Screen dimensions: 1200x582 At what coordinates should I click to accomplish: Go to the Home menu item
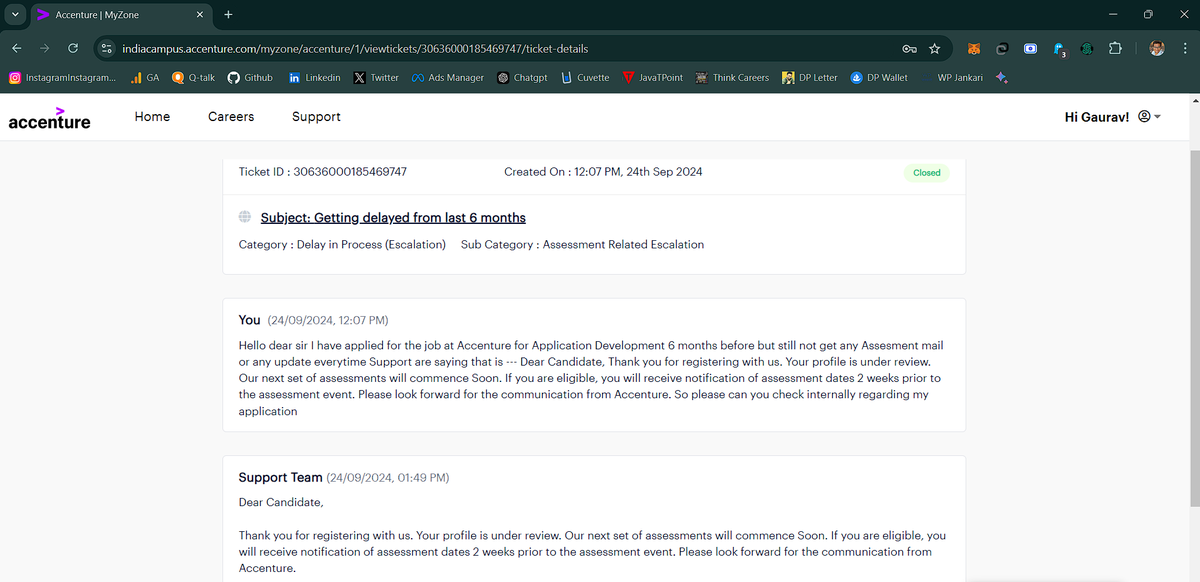click(x=152, y=117)
